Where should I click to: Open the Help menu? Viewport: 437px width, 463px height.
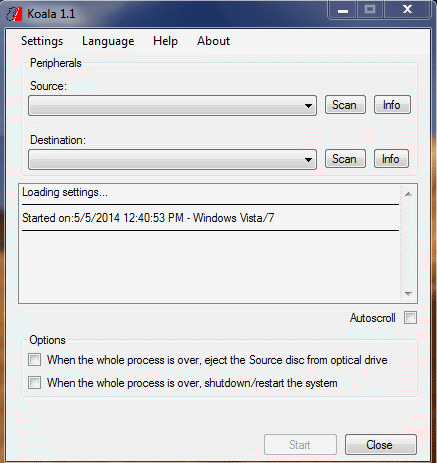165,41
